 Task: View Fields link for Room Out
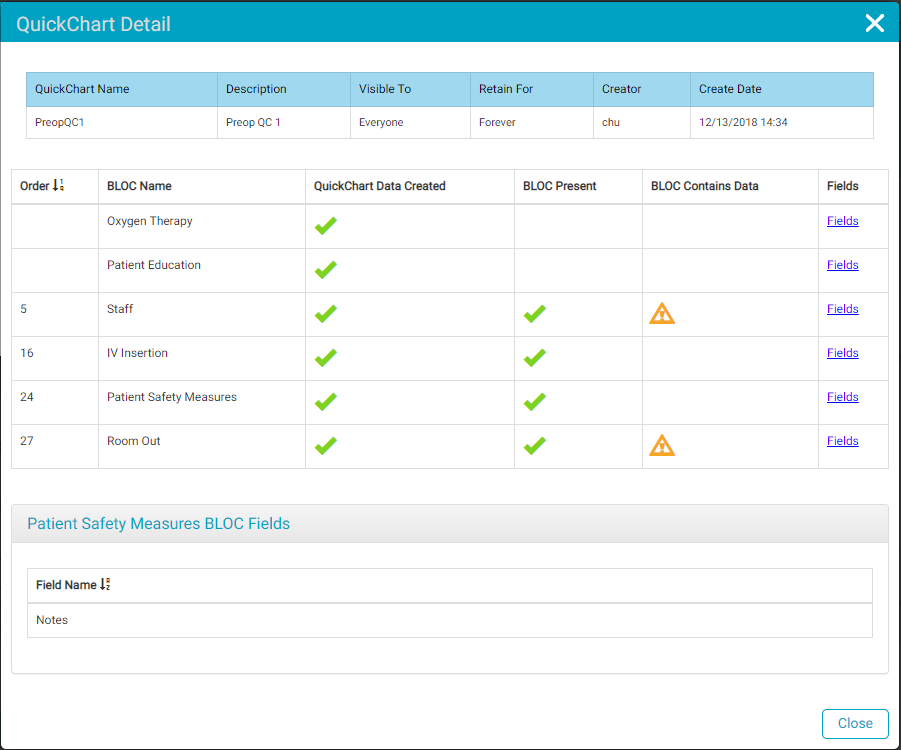click(x=842, y=441)
